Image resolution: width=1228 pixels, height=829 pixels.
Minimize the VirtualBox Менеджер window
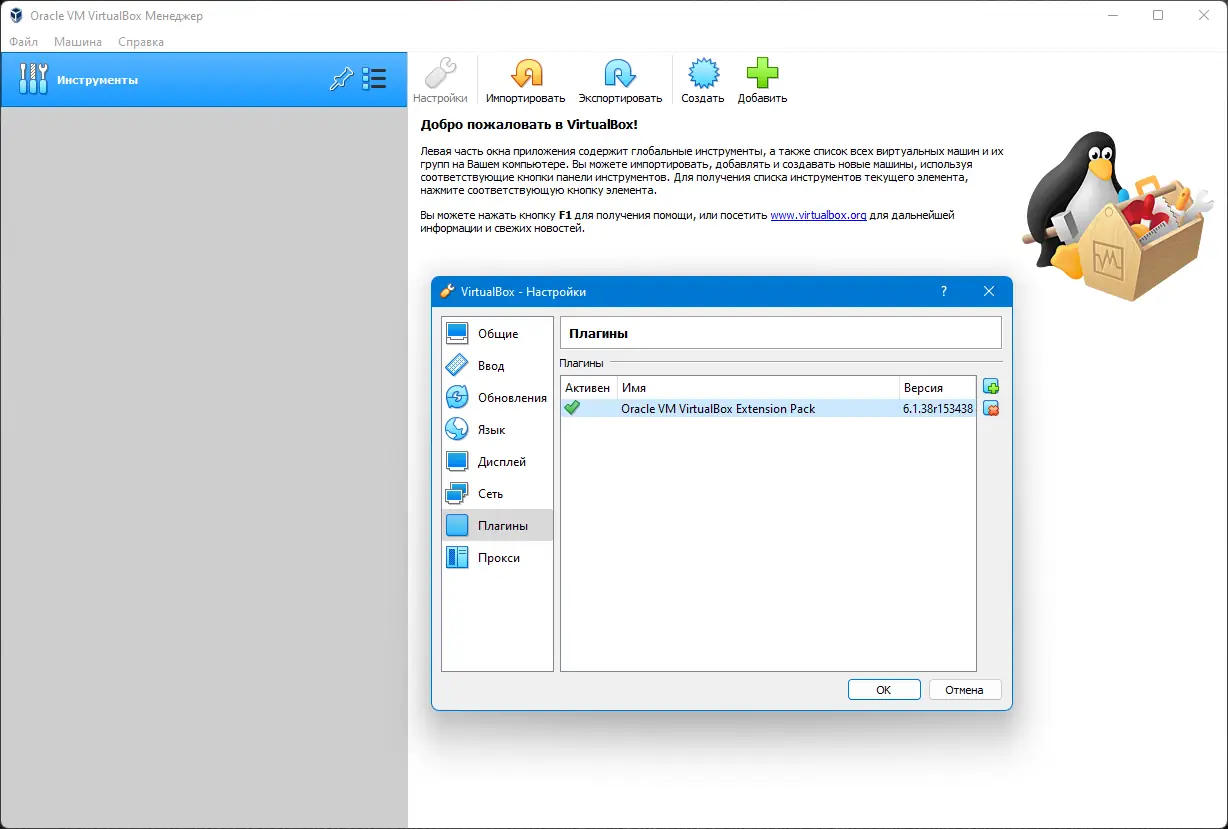[1112, 15]
